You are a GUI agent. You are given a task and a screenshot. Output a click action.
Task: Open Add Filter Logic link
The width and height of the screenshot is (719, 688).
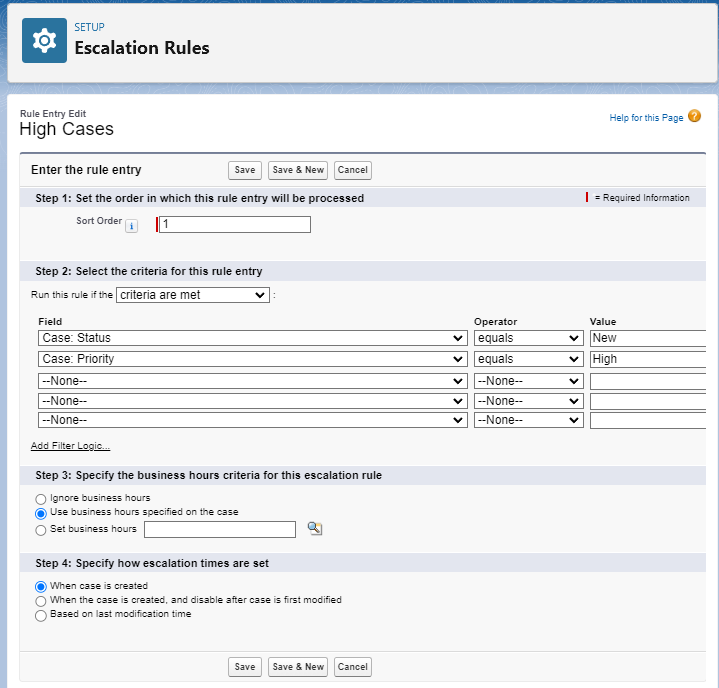click(x=70, y=446)
